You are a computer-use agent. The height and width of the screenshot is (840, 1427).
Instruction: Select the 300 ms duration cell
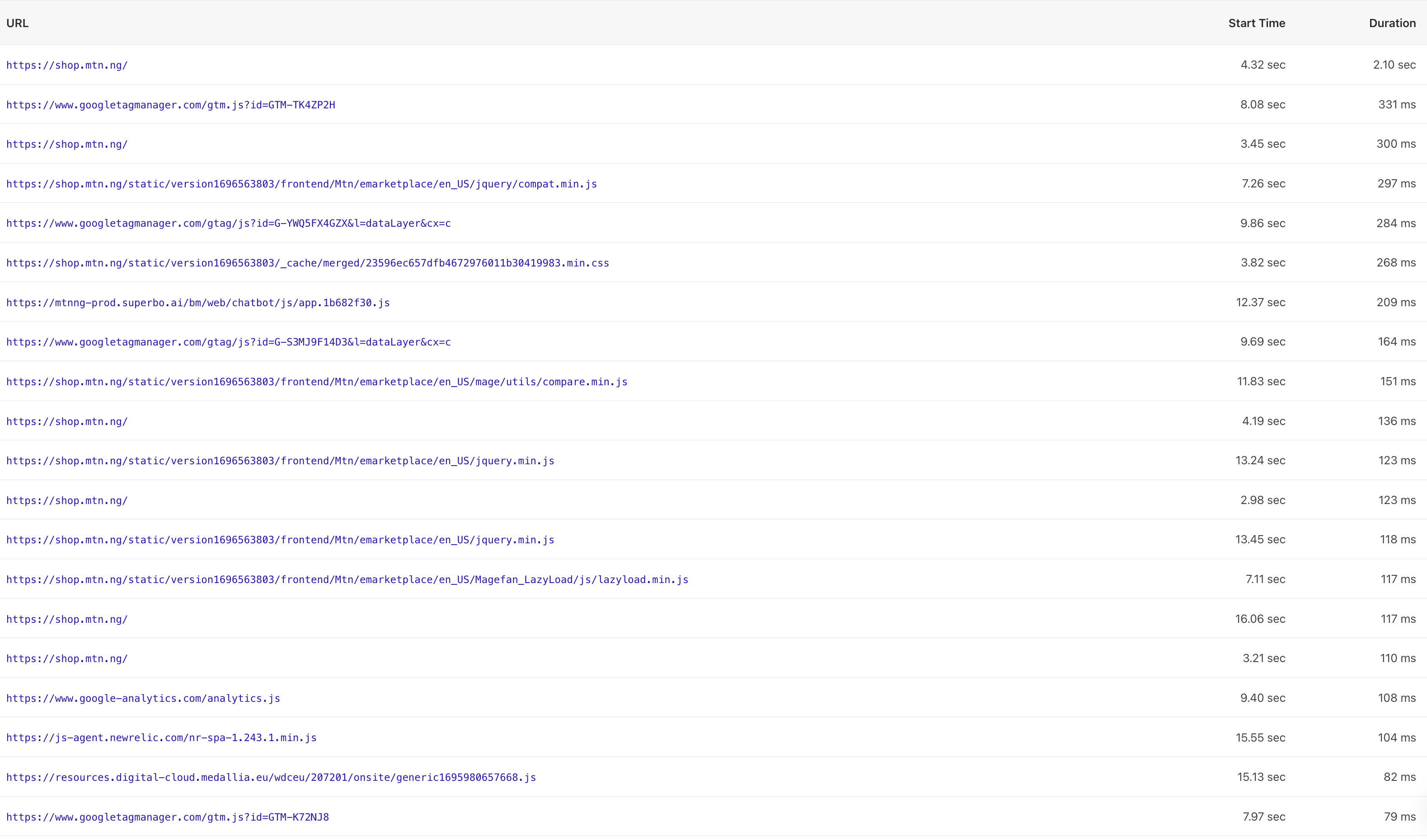pos(1396,144)
